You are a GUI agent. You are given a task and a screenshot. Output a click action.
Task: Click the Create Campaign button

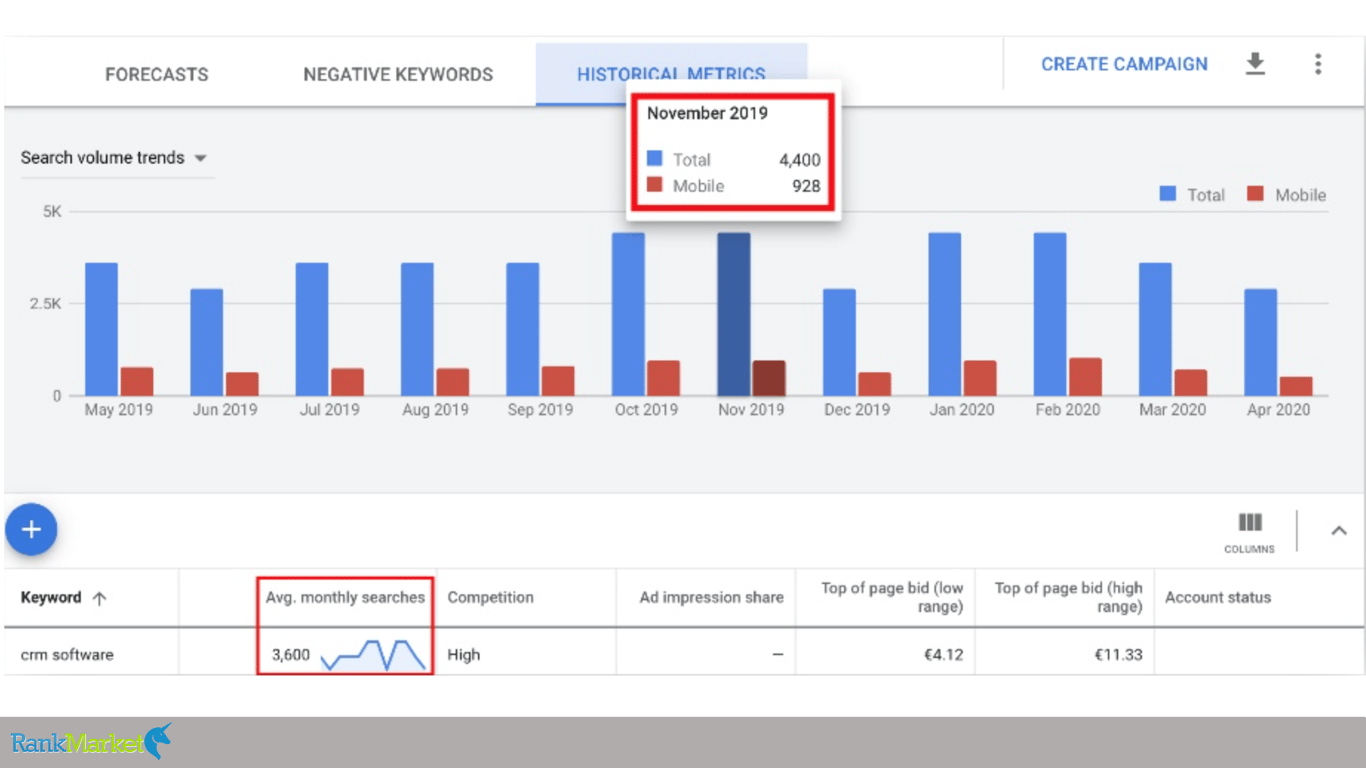[1124, 64]
